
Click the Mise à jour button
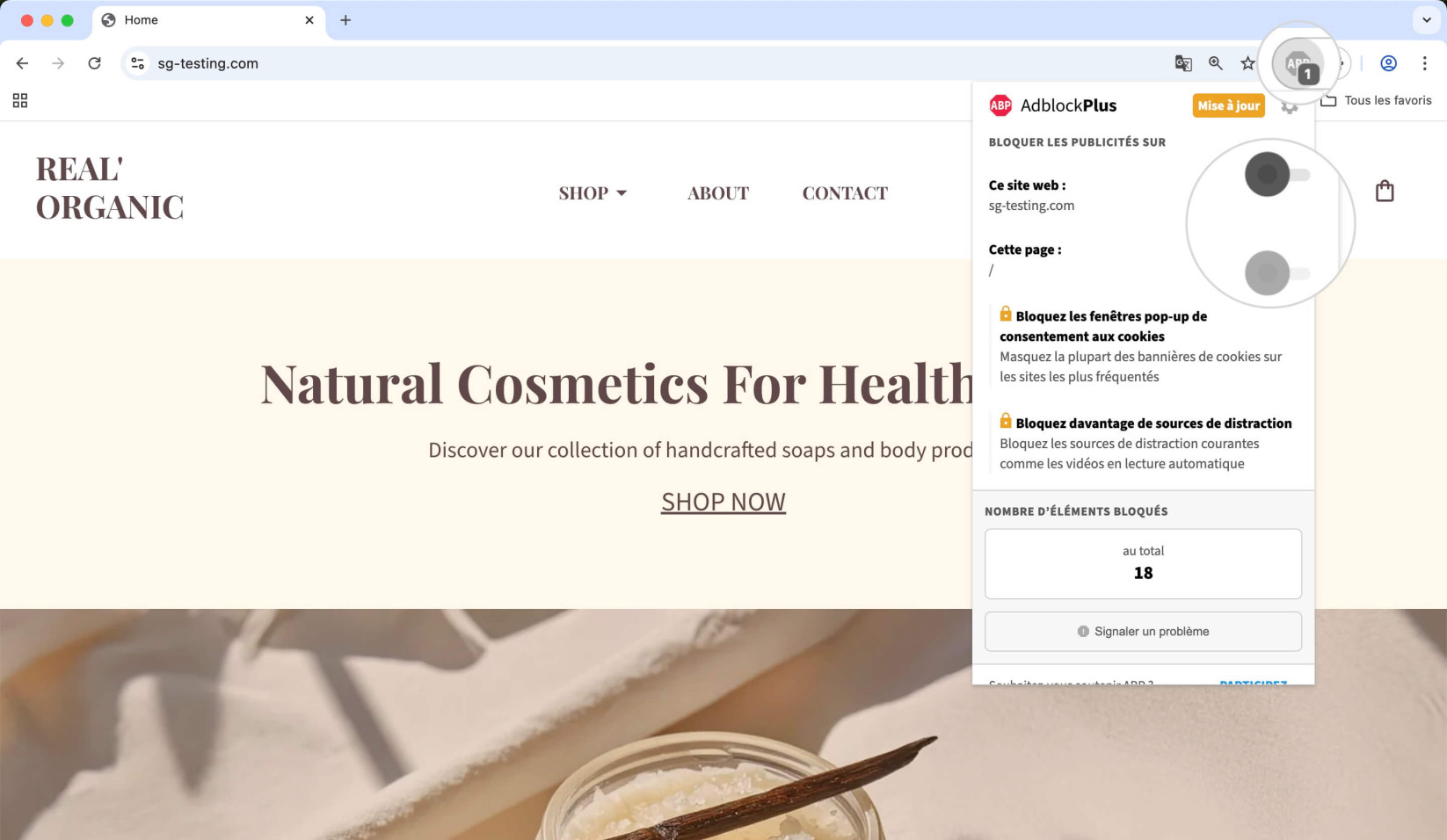click(1228, 105)
